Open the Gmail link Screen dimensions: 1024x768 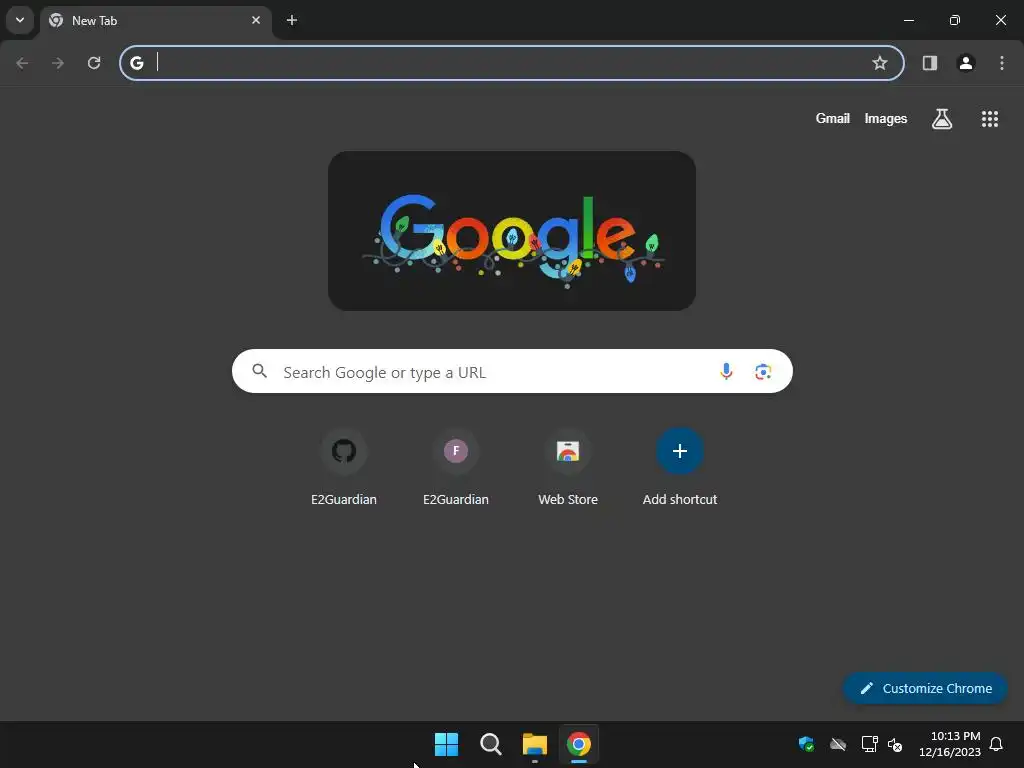(x=833, y=118)
